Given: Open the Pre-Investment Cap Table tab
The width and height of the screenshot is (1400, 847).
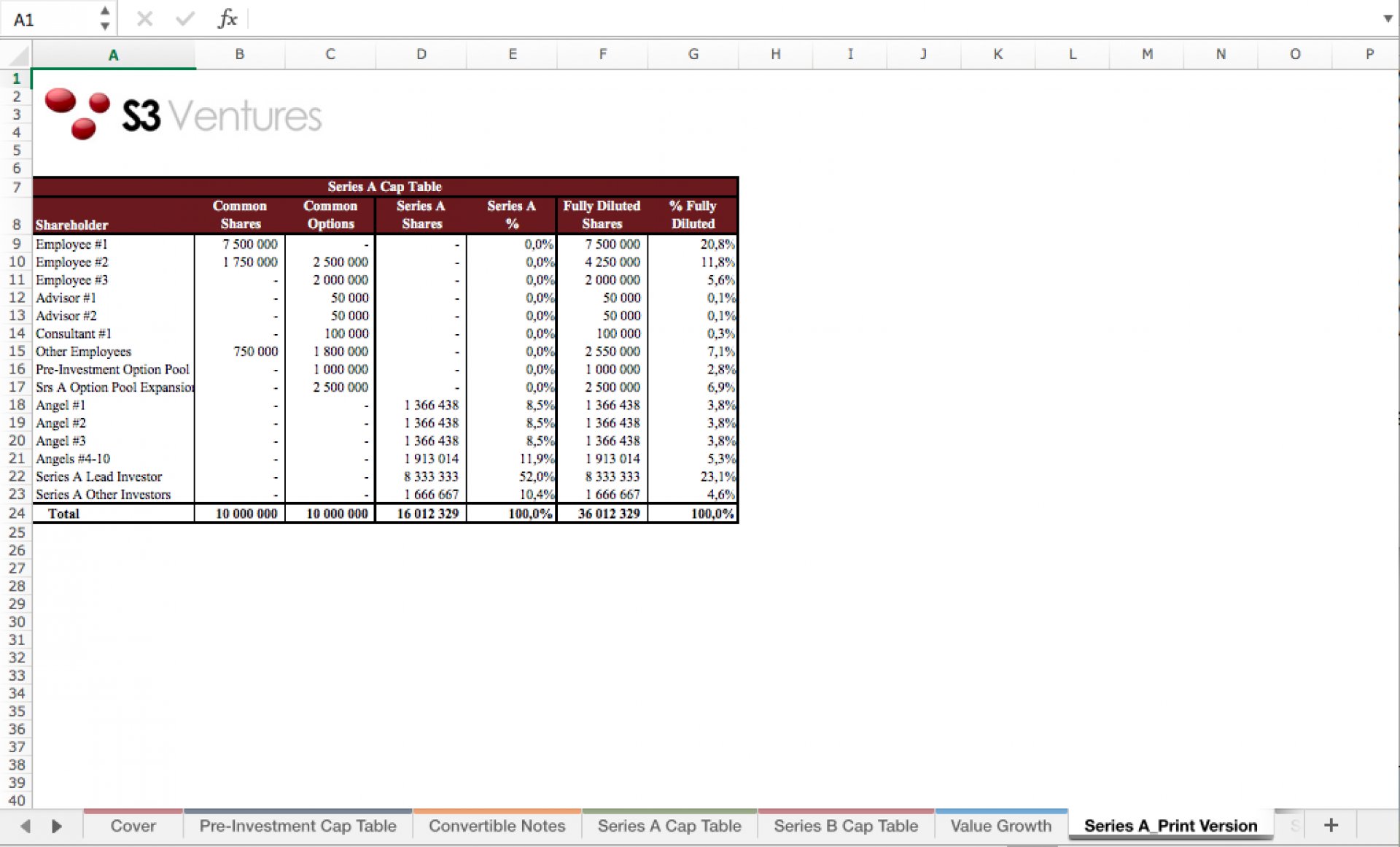Looking at the screenshot, I should (x=297, y=826).
